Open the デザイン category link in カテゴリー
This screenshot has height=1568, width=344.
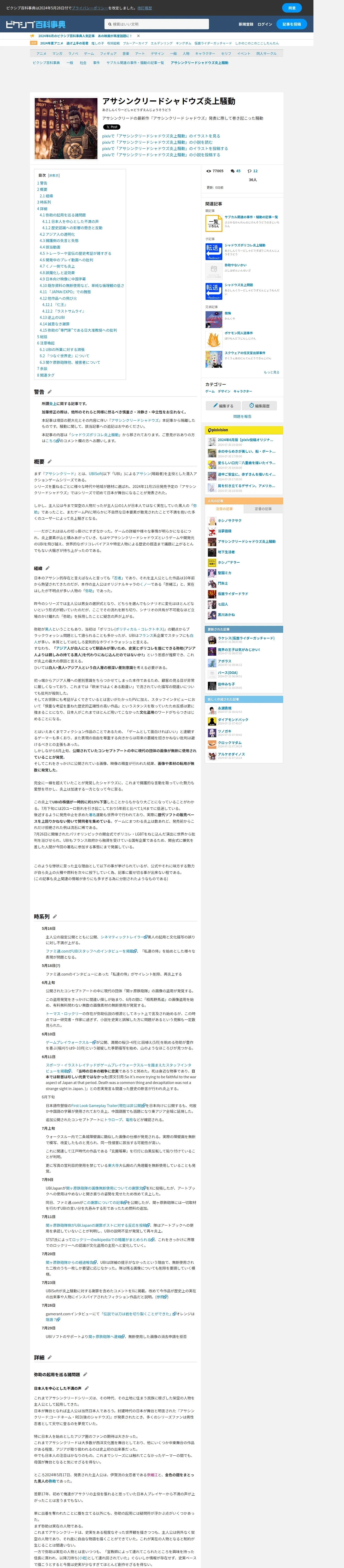coord(224,391)
